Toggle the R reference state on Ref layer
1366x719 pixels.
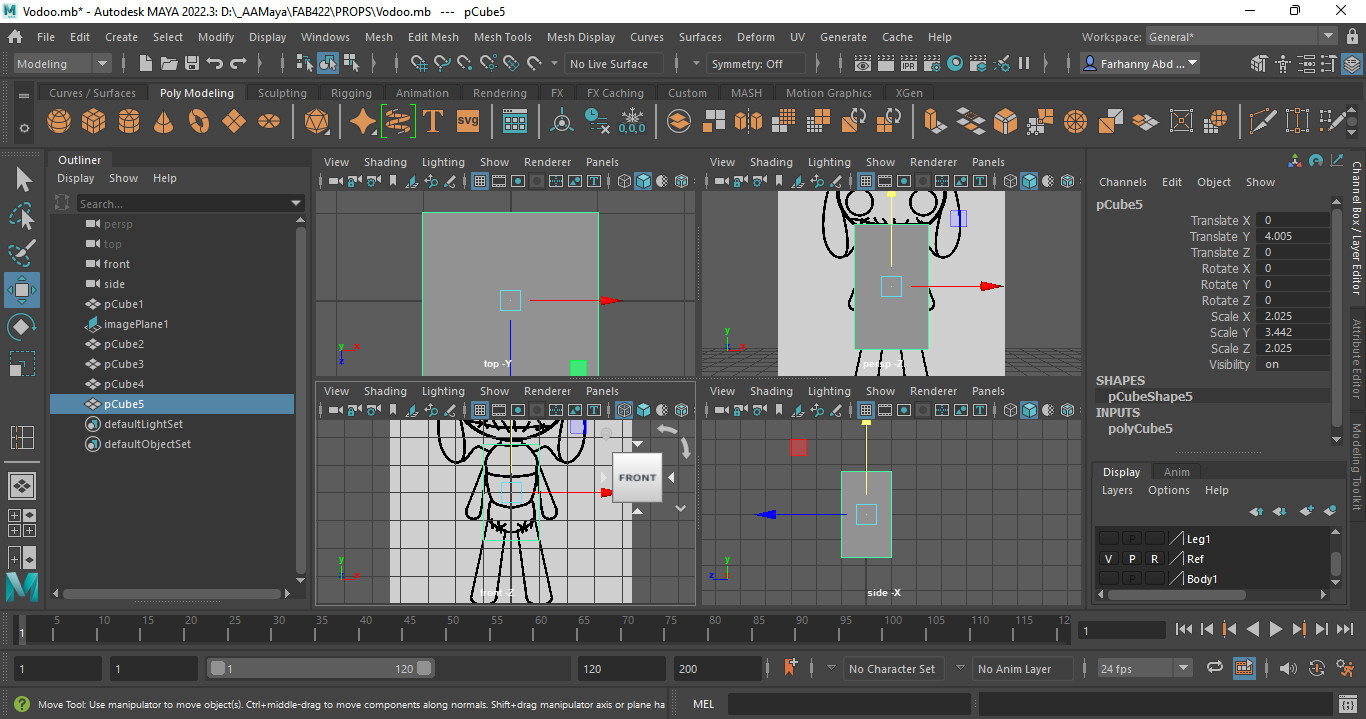[1154, 559]
